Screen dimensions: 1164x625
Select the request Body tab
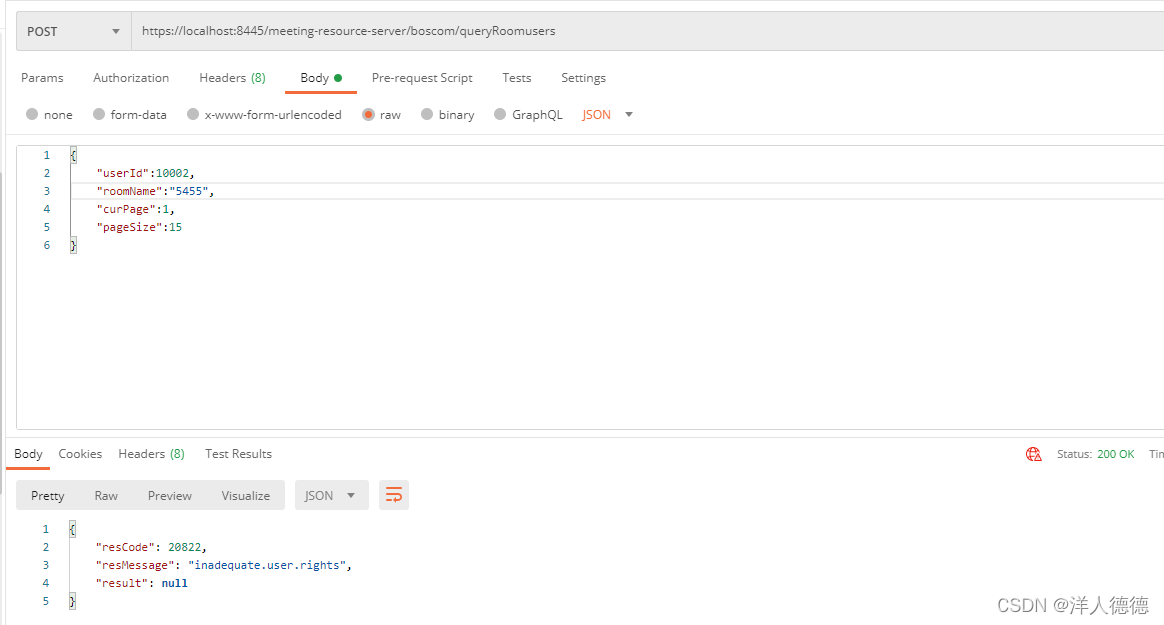(321, 78)
